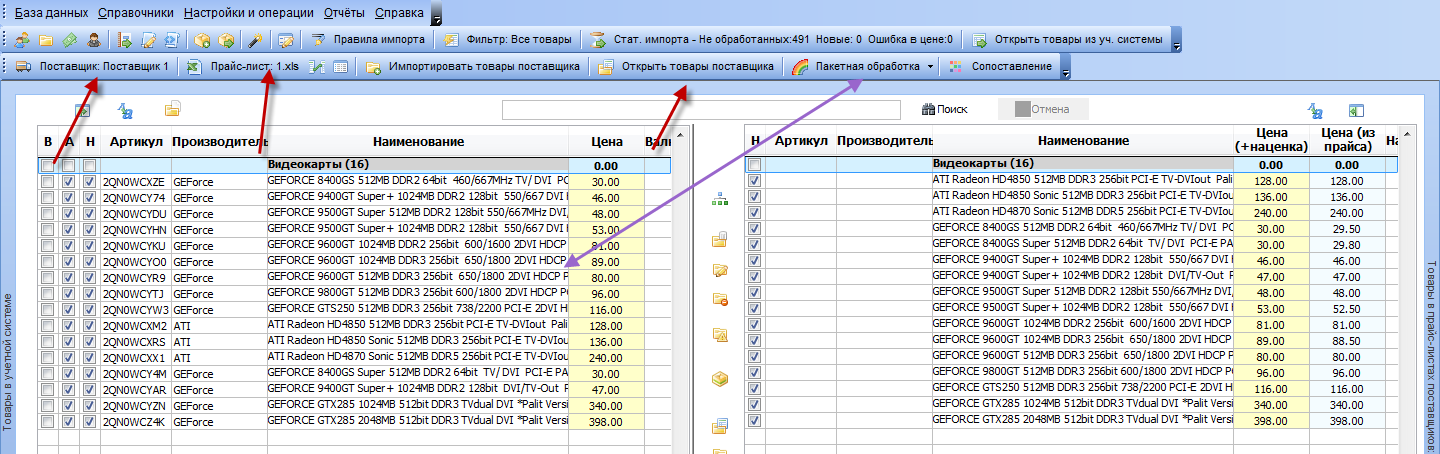Open the Пакетная обработка dropdown arrow
This screenshot has width=1440, height=454.
pos(930,67)
